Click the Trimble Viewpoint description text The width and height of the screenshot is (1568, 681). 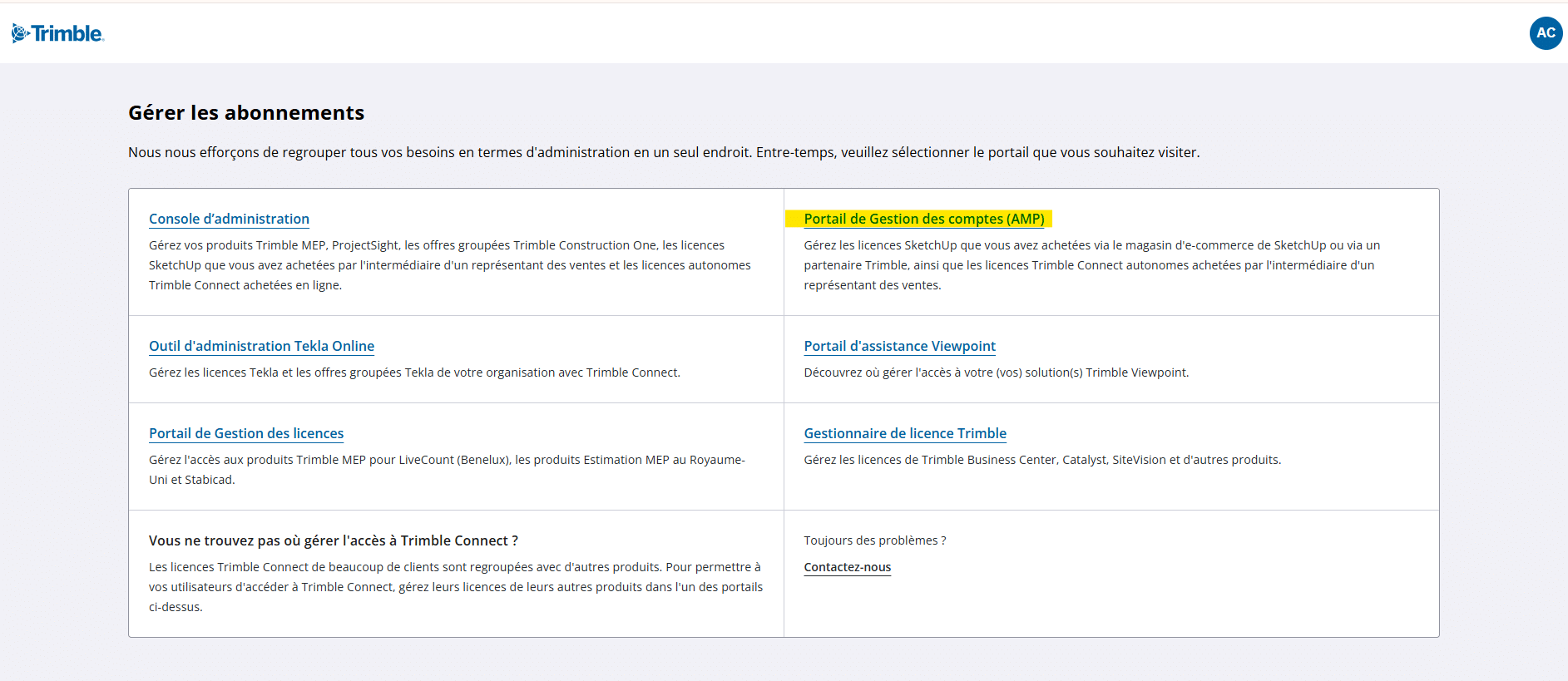point(996,373)
